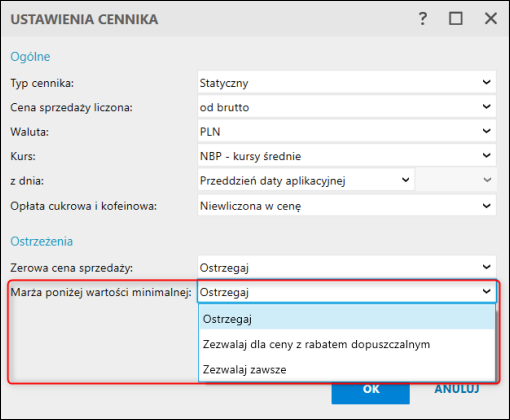The height and width of the screenshot is (420, 510).
Task: Collapse the Marża poniżej wartości minimalnej dropdown arrow
Action: [x=487, y=292]
